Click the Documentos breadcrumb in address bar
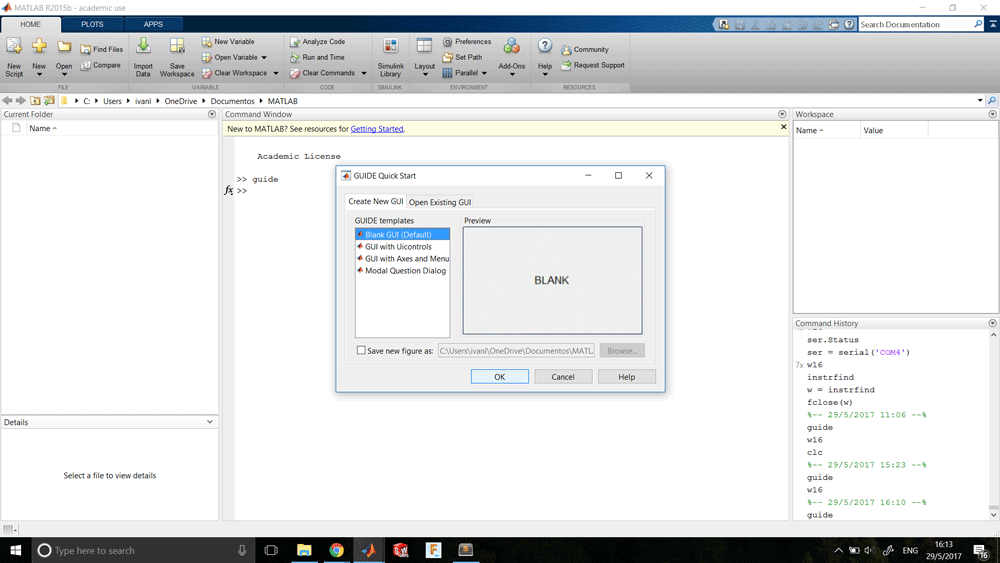The height and width of the screenshot is (563, 1000). point(232,101)
